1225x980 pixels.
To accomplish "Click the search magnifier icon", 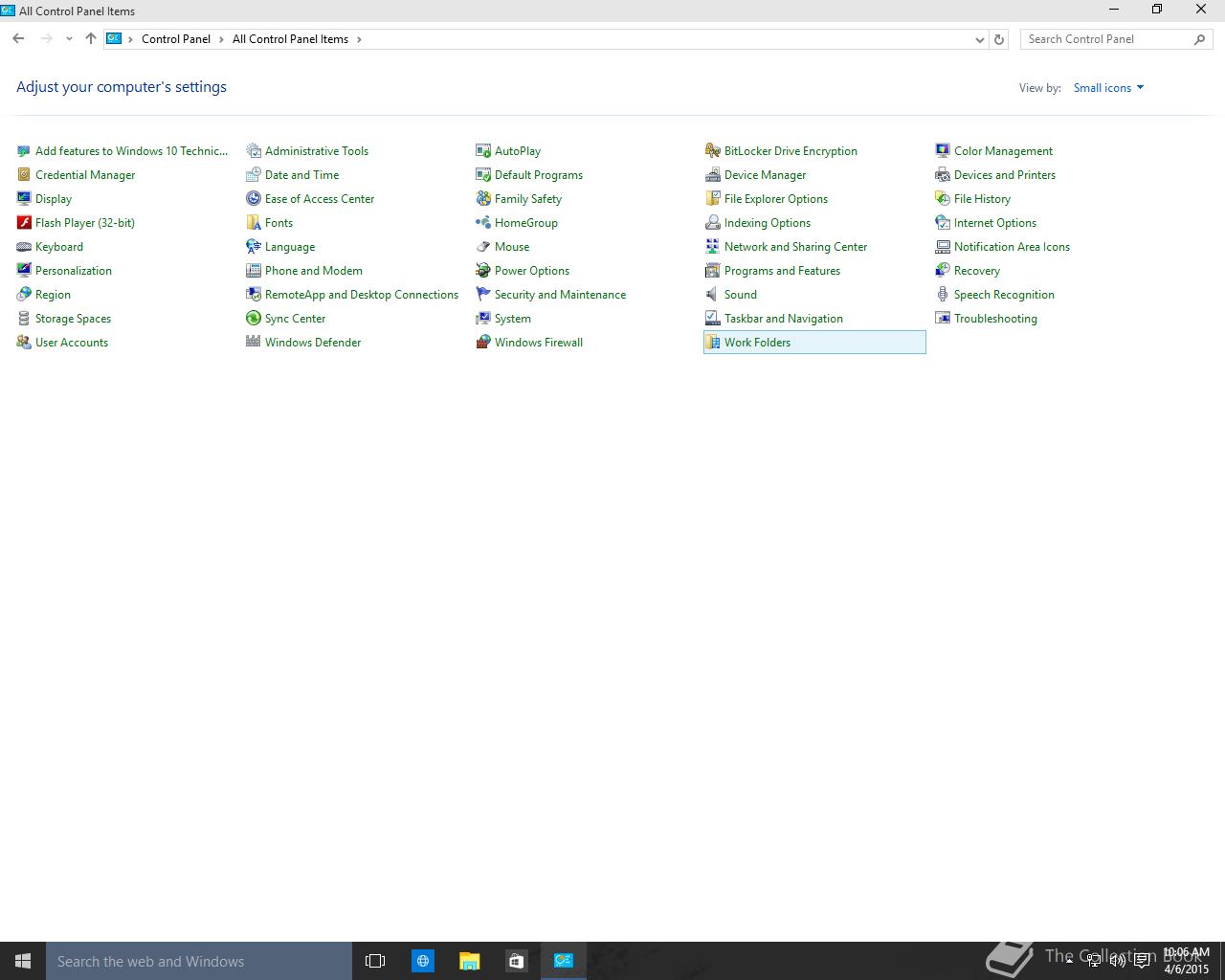I will (x=1199, y=39).
